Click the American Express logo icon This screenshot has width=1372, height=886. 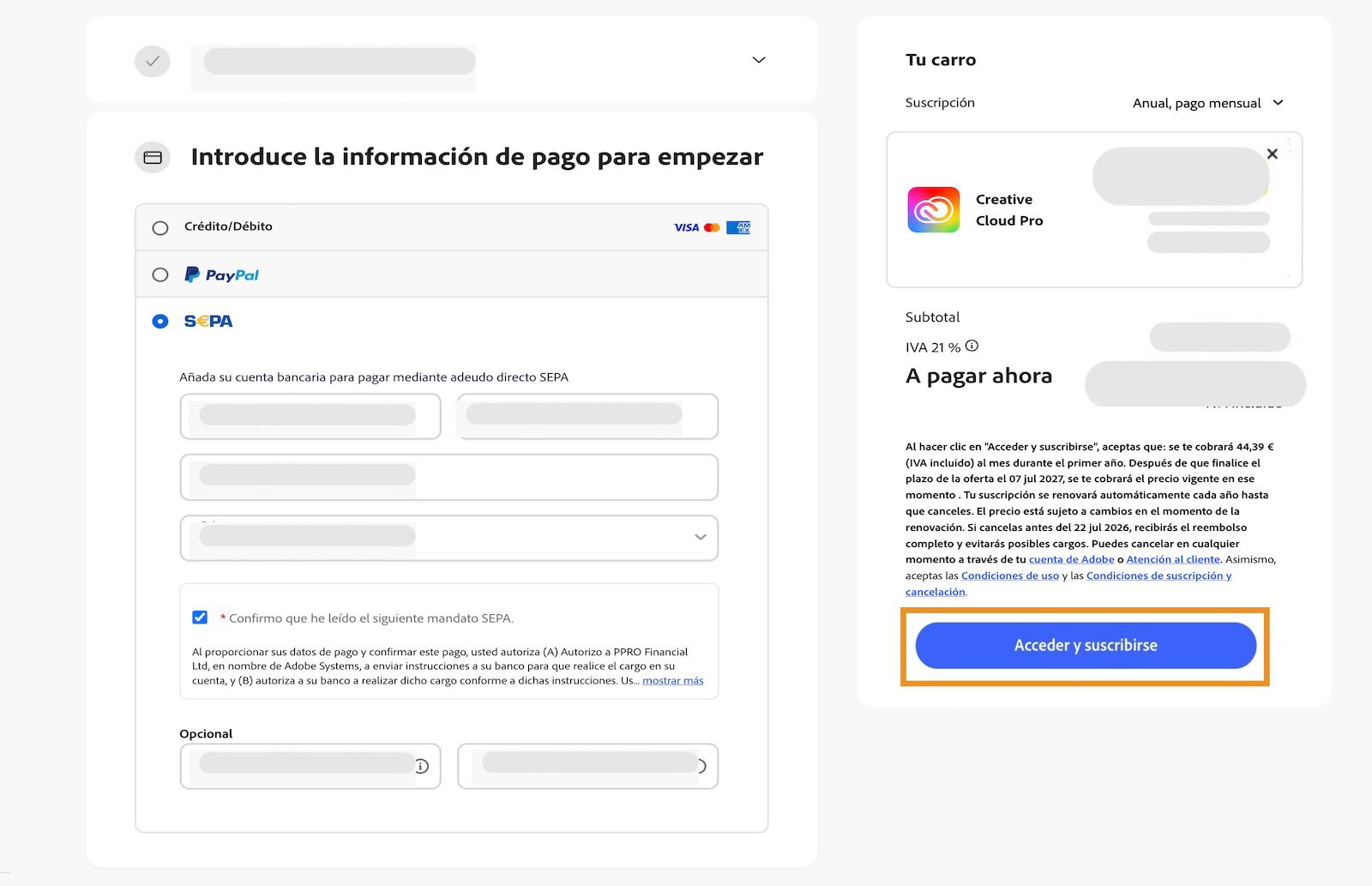[x=738, y=227]
